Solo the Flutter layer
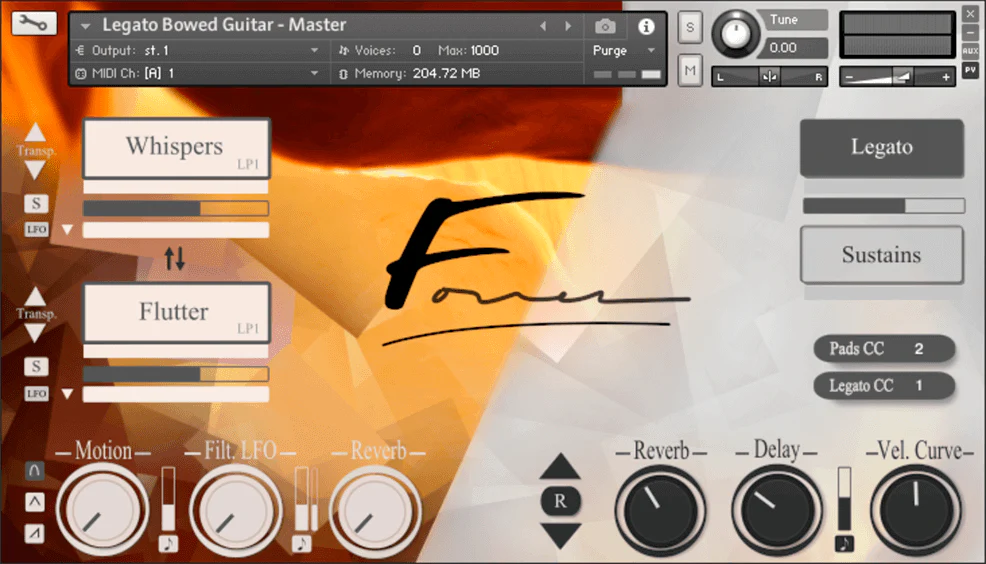Image resolution: width=986 pixels, height=564 pixels. point(36,366)
